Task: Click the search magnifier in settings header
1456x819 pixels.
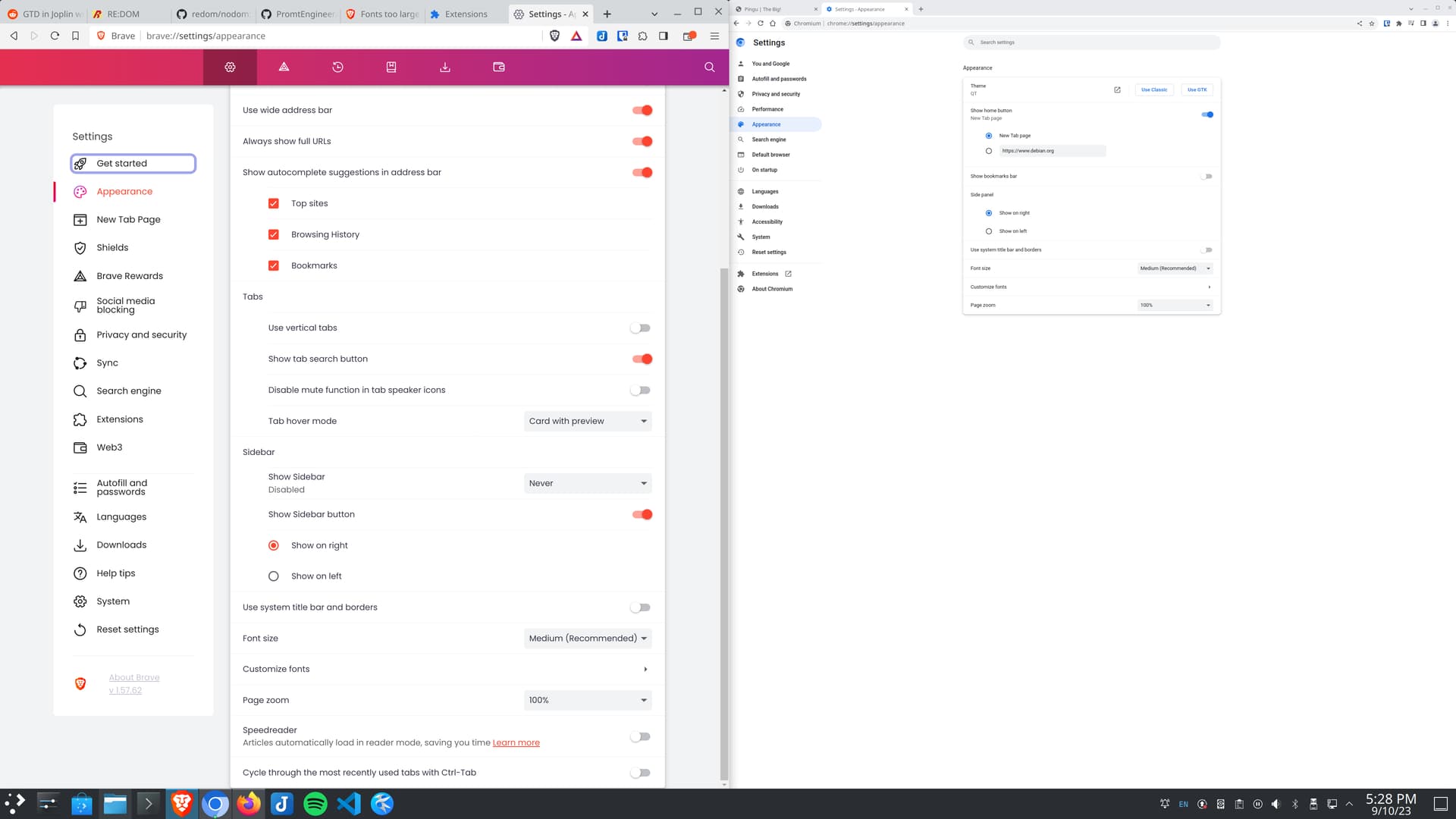Action: pyautogui.click(x=709, y=67)
